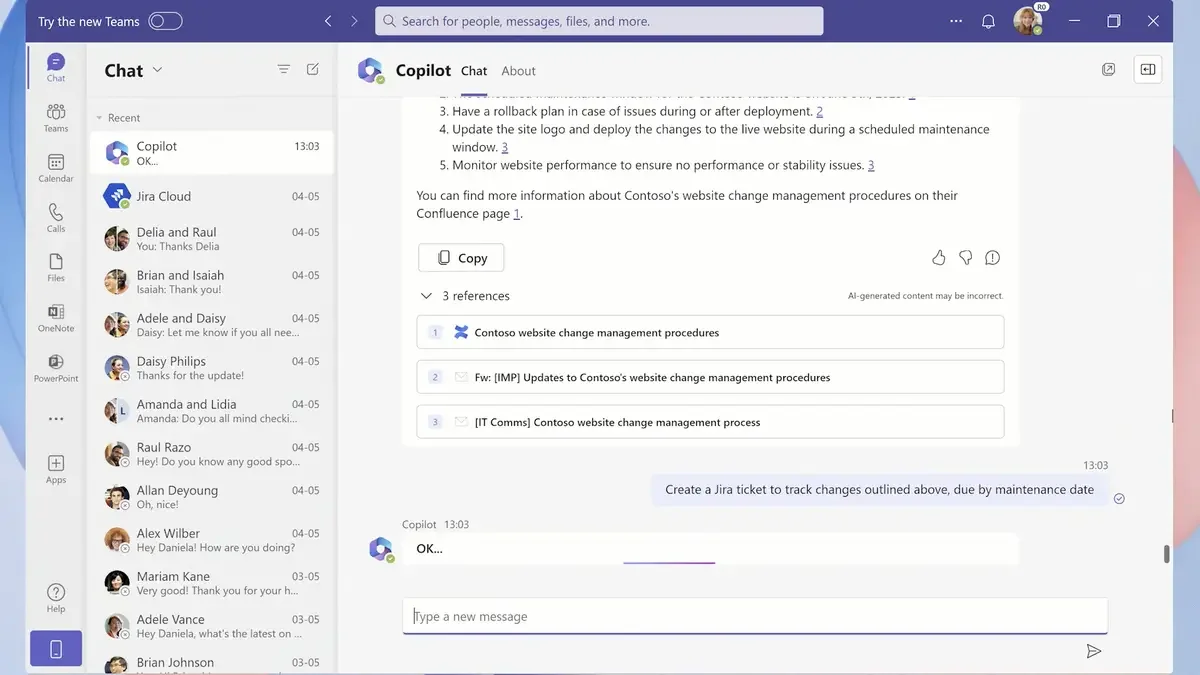The height and width of the screenshot is (675, 1200).
Task: Switch to the About tab in Copilot
Action: pos(518,71)
